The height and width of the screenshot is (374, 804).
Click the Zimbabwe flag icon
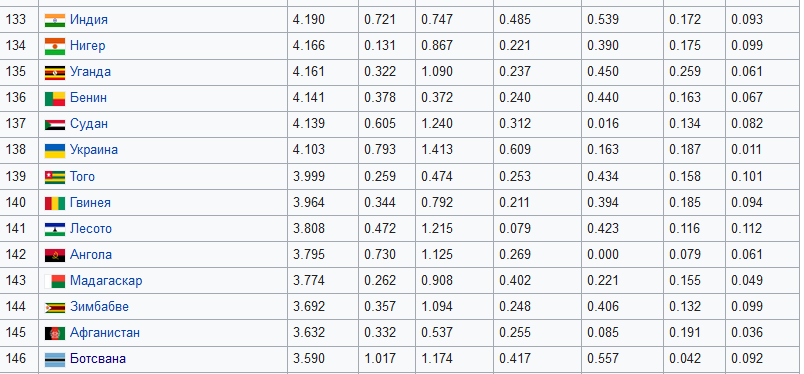[x=55, y=307]
